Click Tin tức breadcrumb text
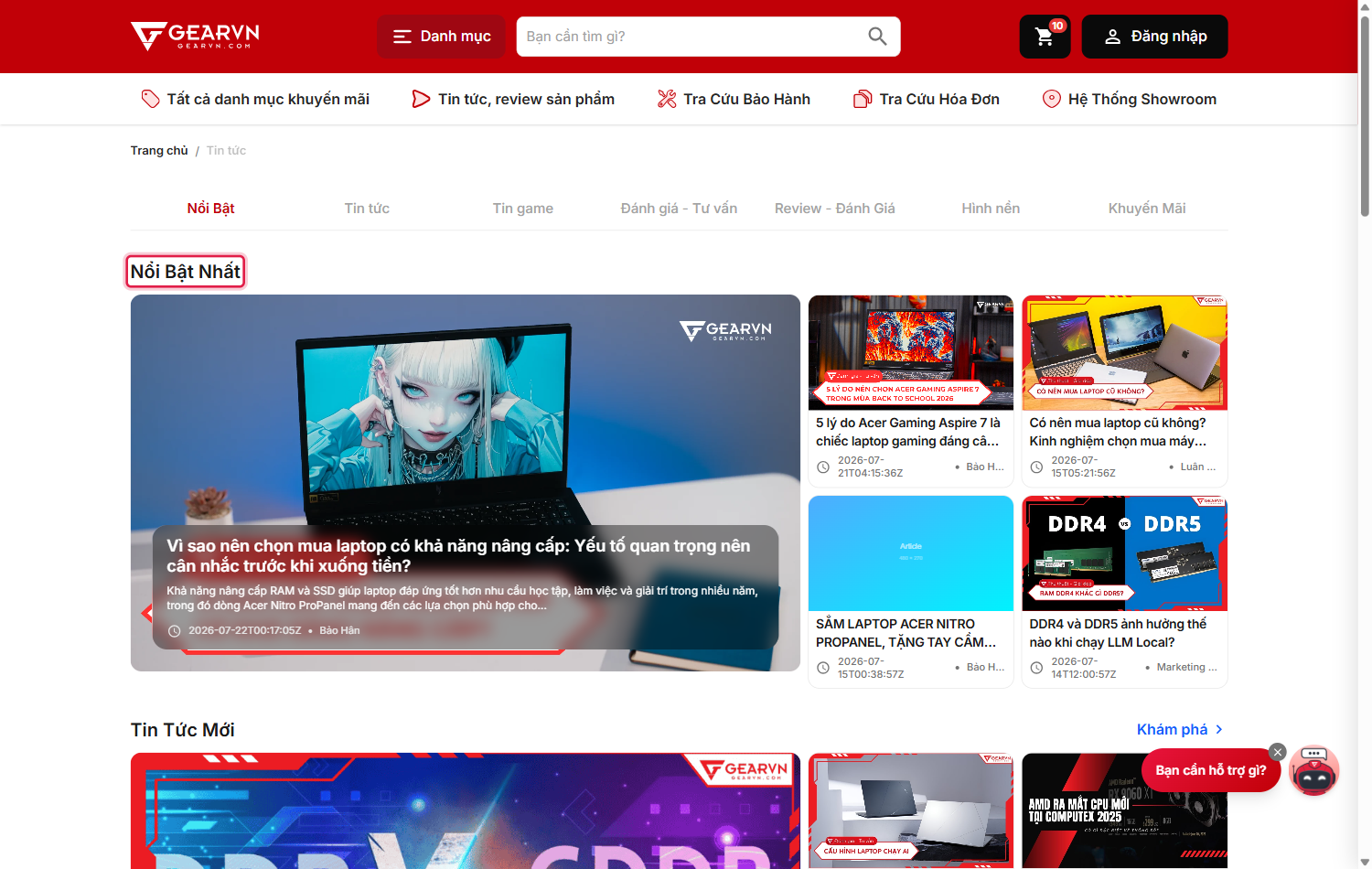The height and width of the screenshot is (869, 1372). pos(226,150)
